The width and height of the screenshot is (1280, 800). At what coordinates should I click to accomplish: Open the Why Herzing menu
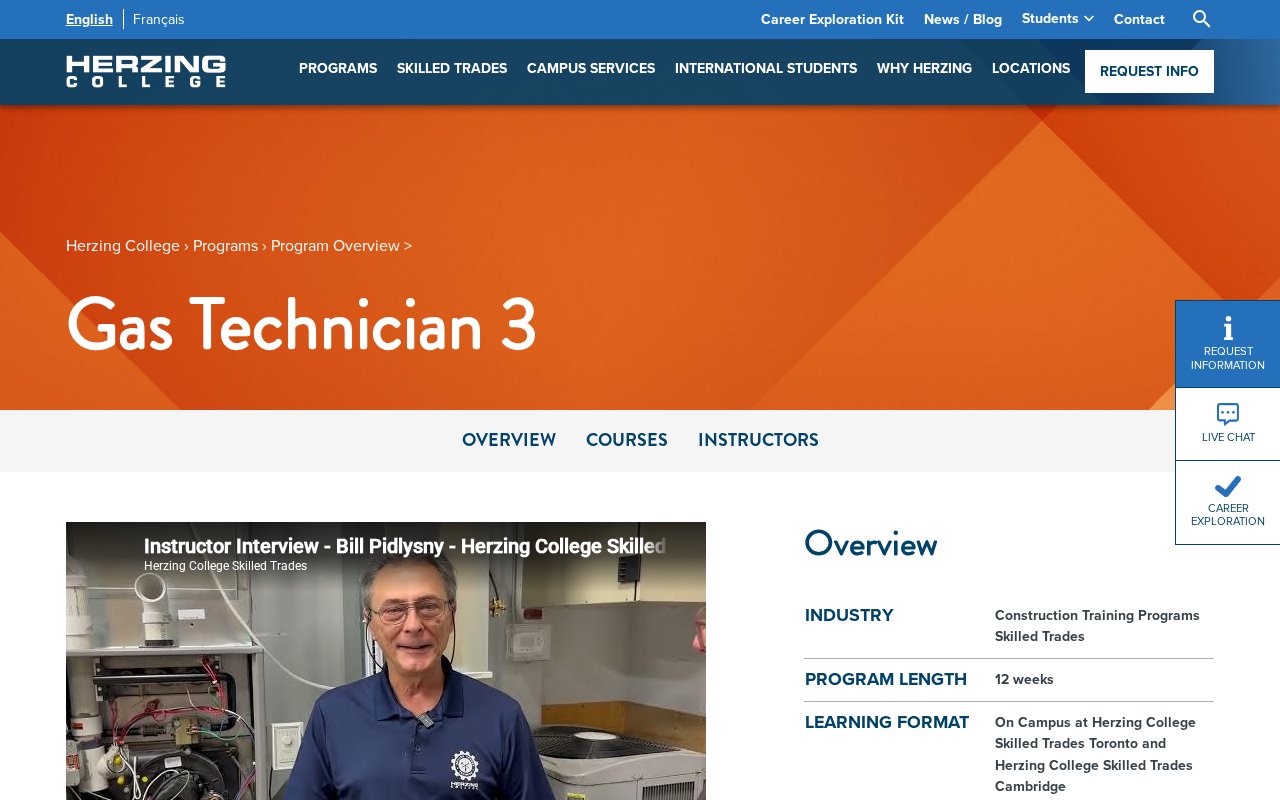pos(924,68)
